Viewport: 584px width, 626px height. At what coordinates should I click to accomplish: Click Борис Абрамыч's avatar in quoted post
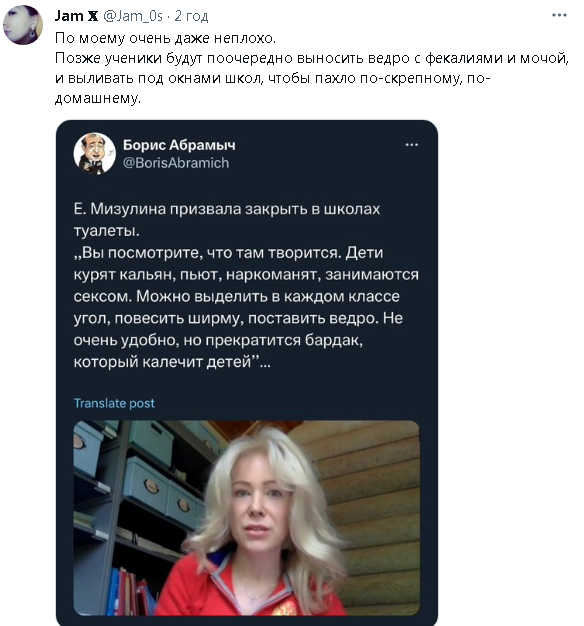point(95,153)
